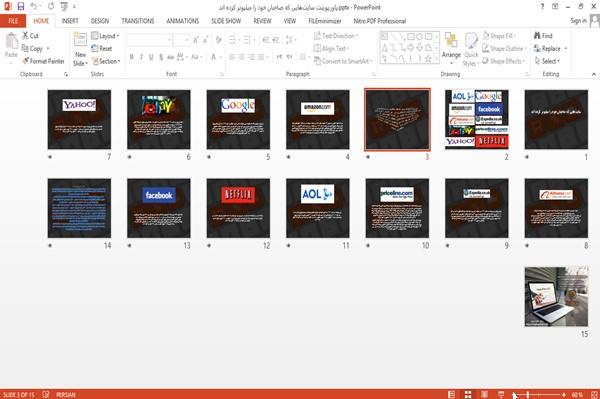Copy the selected slide
Viewport: 600px width, 399px height.
[33, 49]
